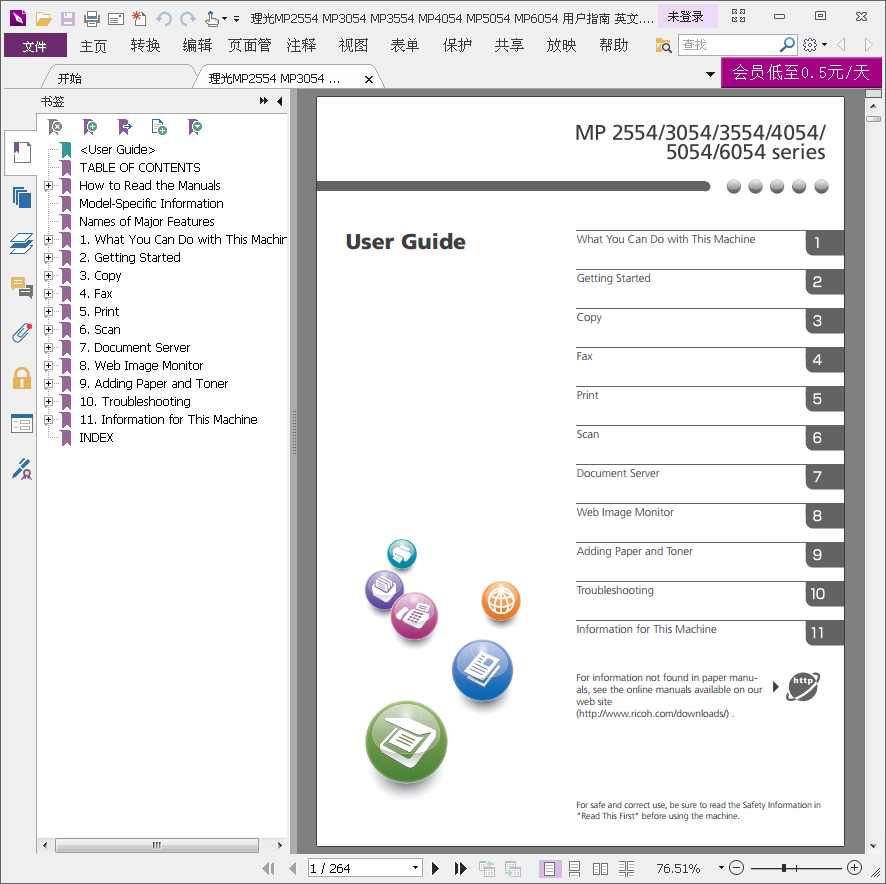Open the digital signatures panel
This screenshot has width=886, height=884.
pyautogui.click(x=21, y=469)
